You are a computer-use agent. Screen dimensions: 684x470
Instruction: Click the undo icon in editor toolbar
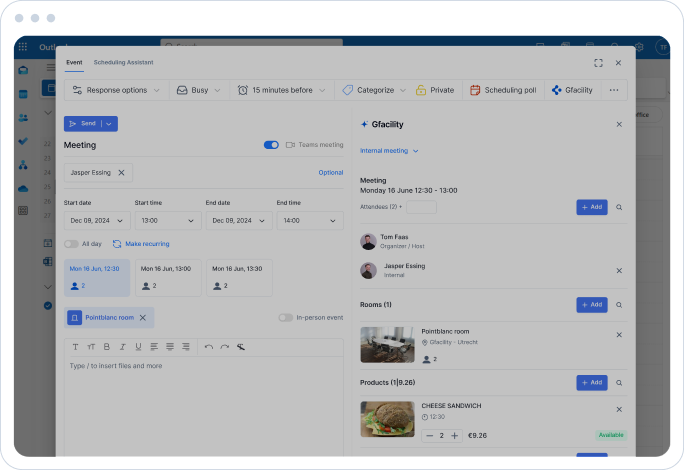click(x=208, y=347)
